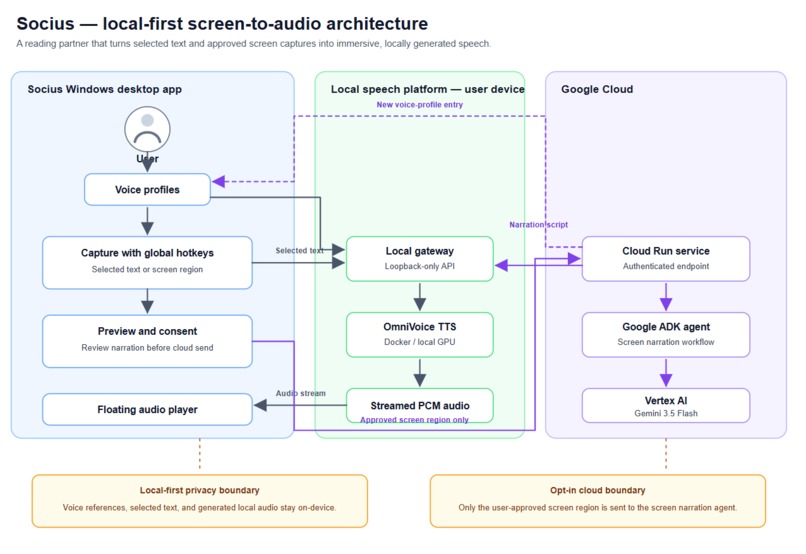
Task: Click the Floating audio player node
Action: (148, 410)
